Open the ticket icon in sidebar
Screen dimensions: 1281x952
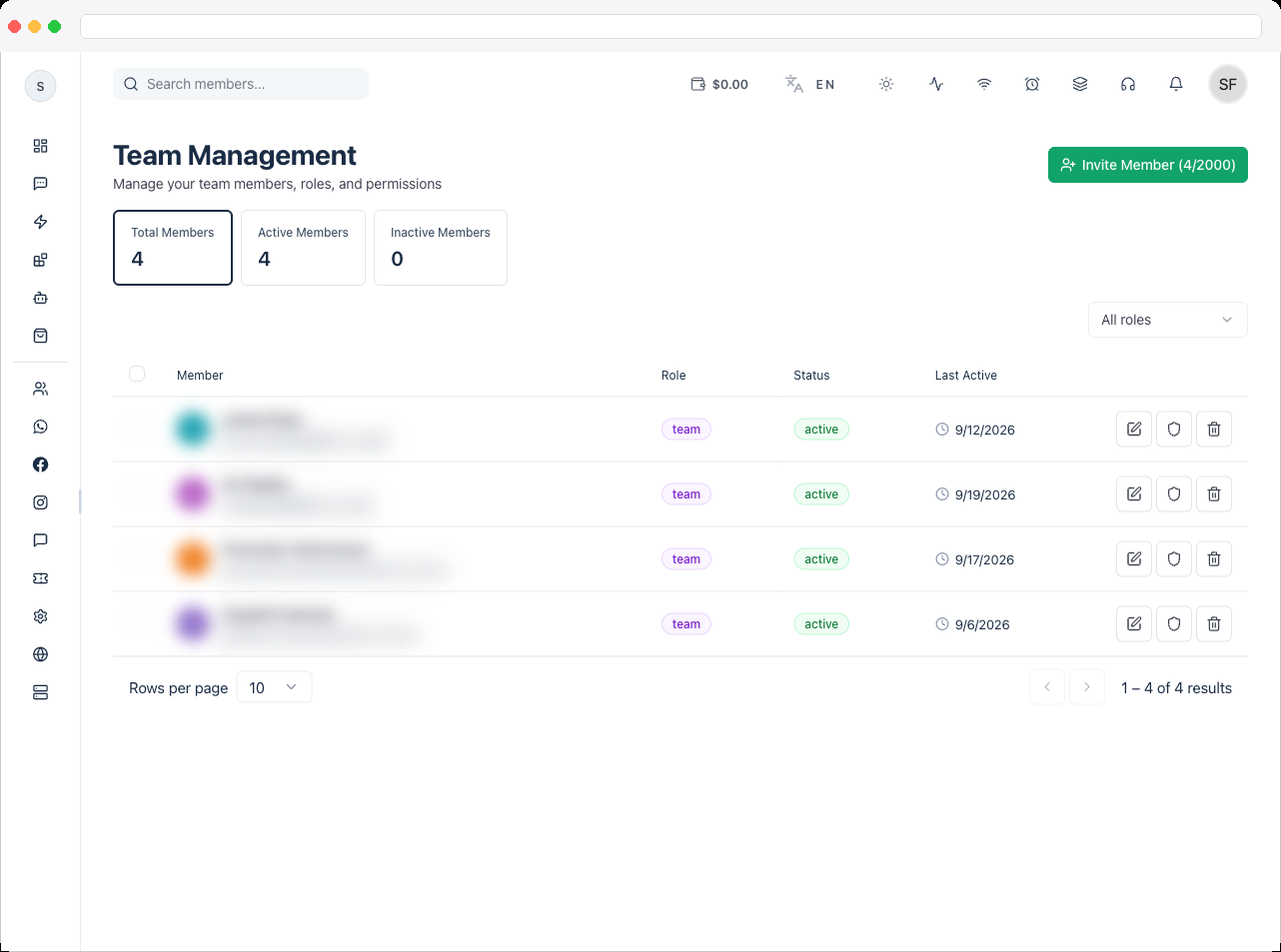pyautogui.click(x=40, y=578)
